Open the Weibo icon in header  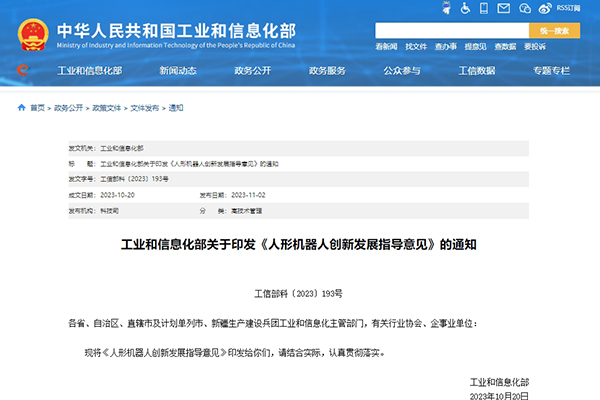[545, 9]
